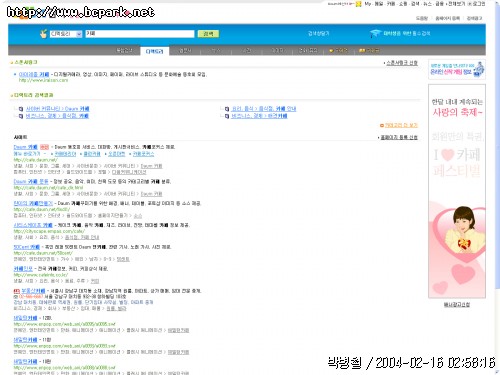
Task: Click small game info banner at top right
Action: [457, 69]
